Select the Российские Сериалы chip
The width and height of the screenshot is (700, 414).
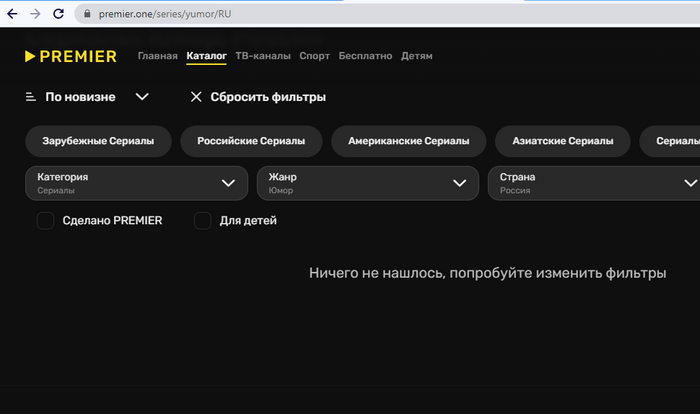pyautogui.click(x=251, y=141)
